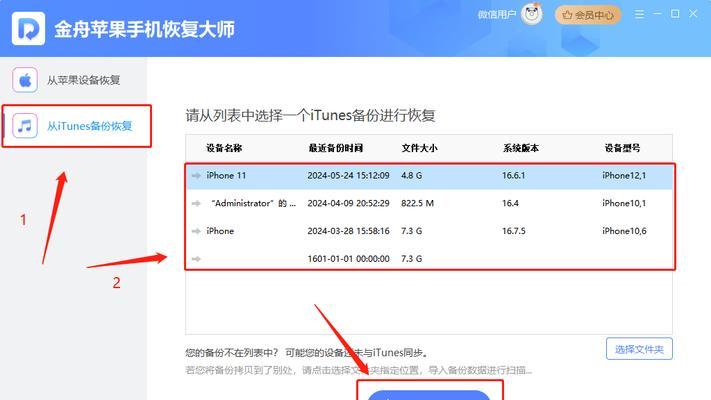This screenshot has width=711, height=400.
Task: Open the WeChat user avatar
Action: [531, 14]
